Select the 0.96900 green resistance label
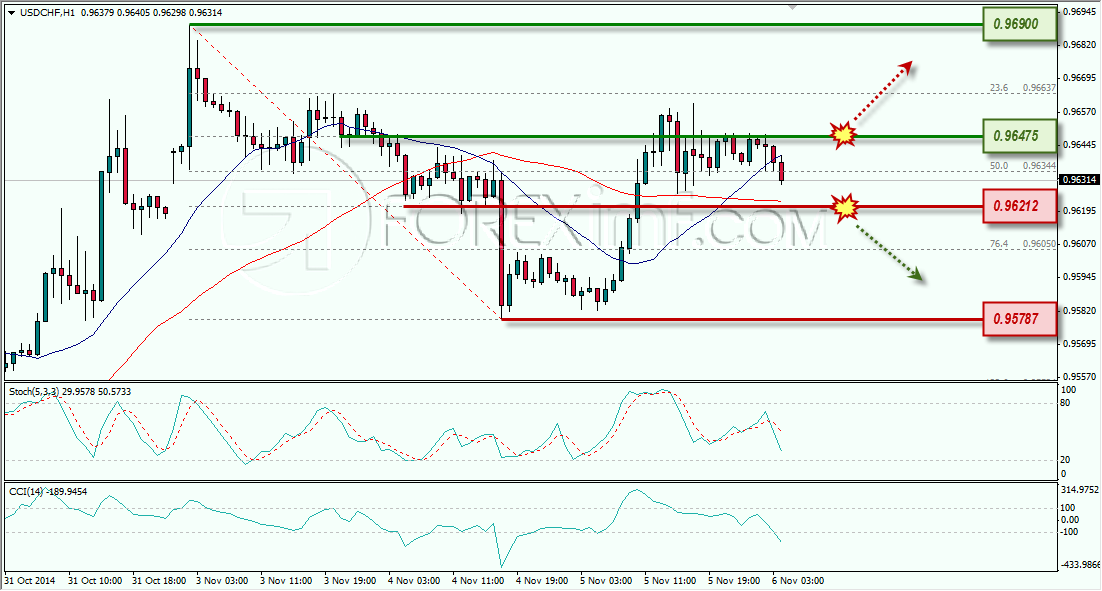The height and width of the screenshot is (591, 1102). [1019, 24]
